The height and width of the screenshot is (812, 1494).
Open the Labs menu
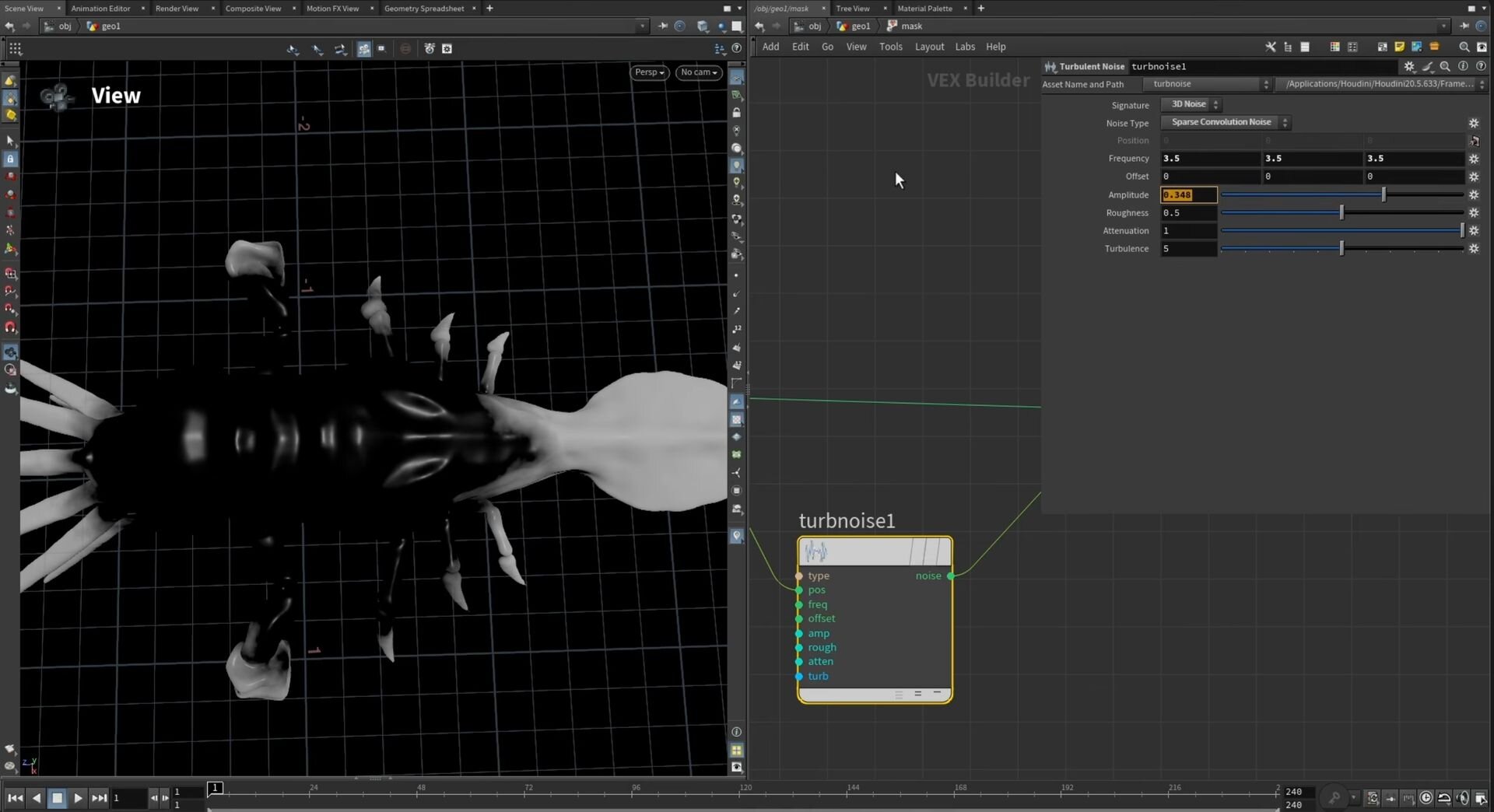coord(964,47)
